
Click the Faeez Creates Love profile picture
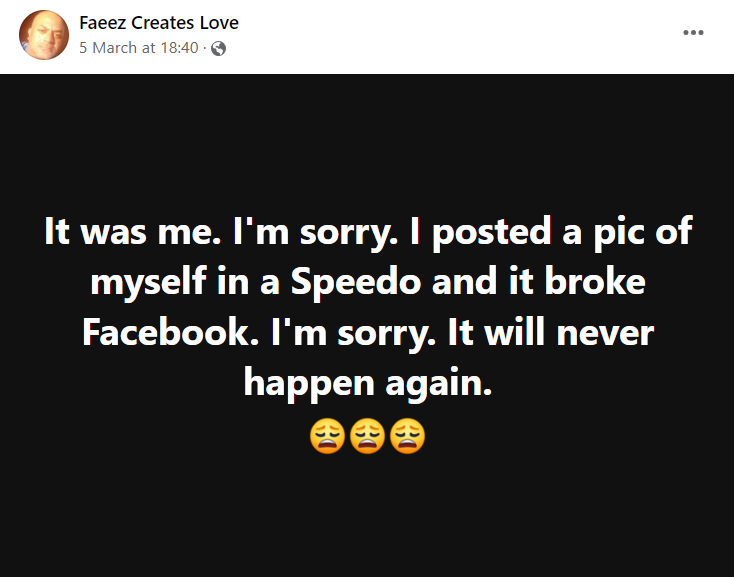click(44, 35)
